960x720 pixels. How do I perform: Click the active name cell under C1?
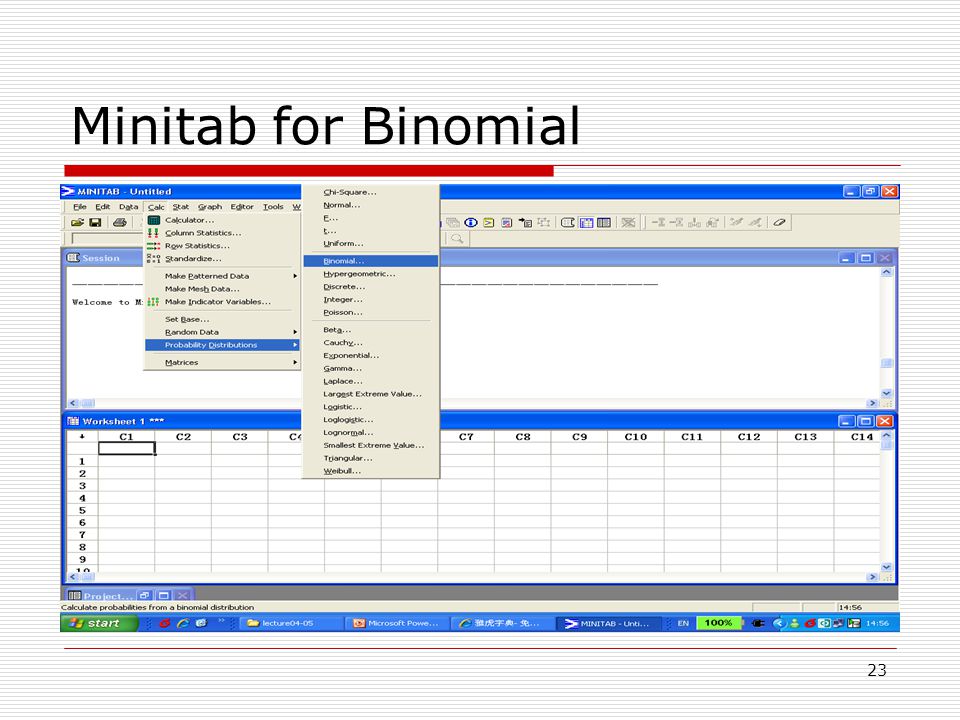click(x=127, y=449)
